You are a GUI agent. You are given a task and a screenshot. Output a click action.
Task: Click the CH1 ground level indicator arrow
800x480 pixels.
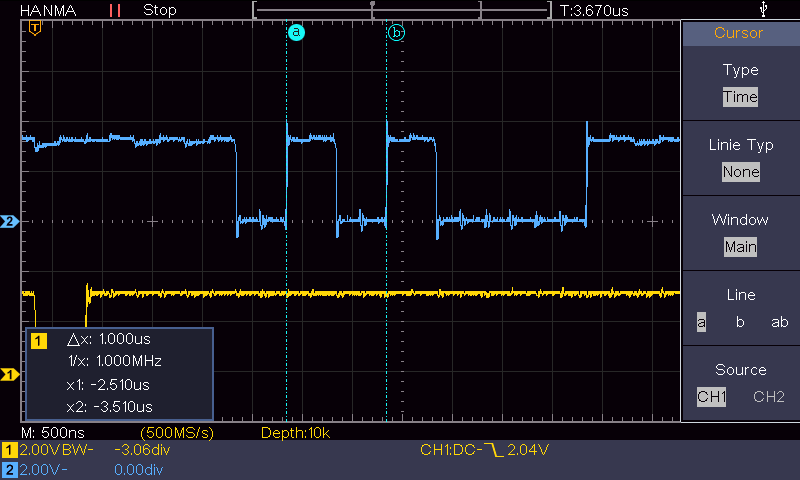(x=9, y=374)
